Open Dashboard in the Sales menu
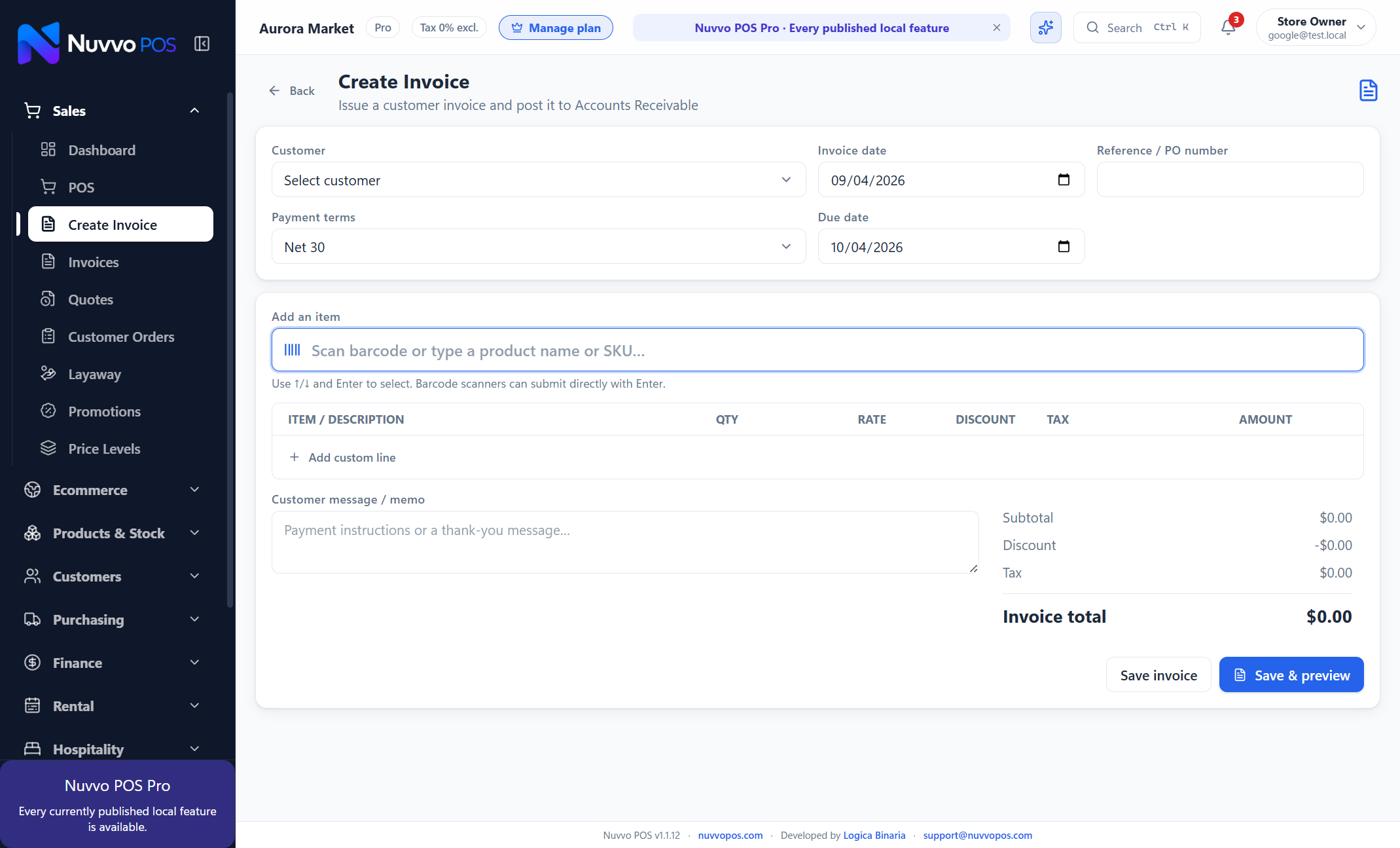 point(120,150)
